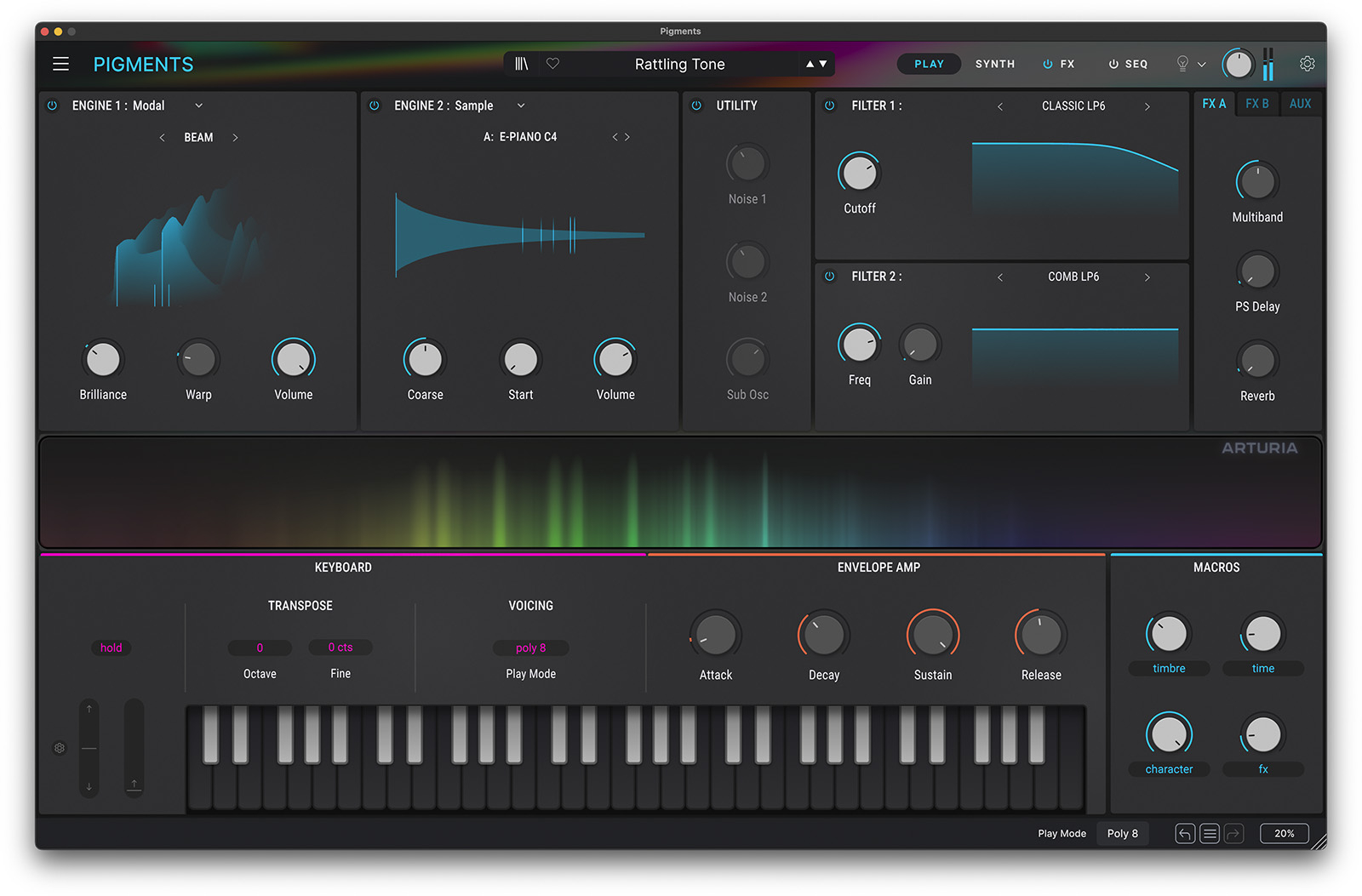Toggle Filter 2 power button

pos(829,276)
